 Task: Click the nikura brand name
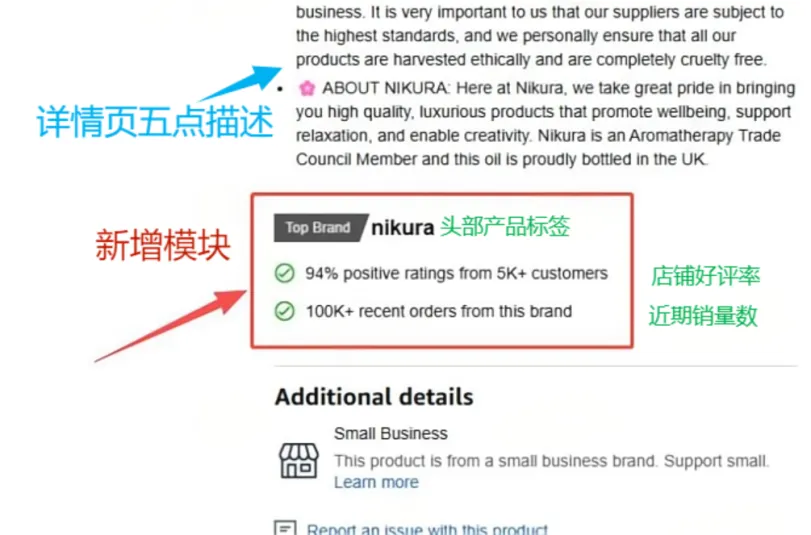(402, 227)
